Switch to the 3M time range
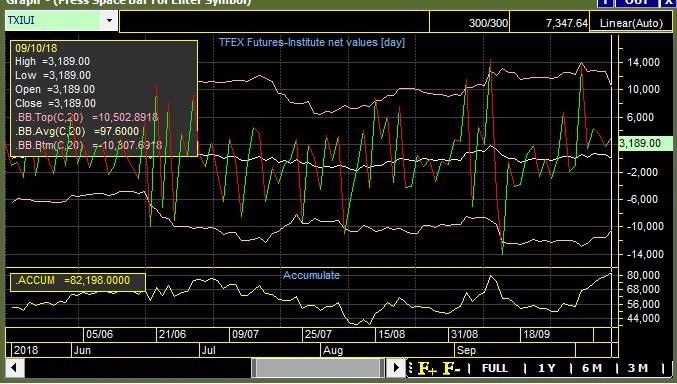This screenshot has width=677, height=384. coord(637,368)
